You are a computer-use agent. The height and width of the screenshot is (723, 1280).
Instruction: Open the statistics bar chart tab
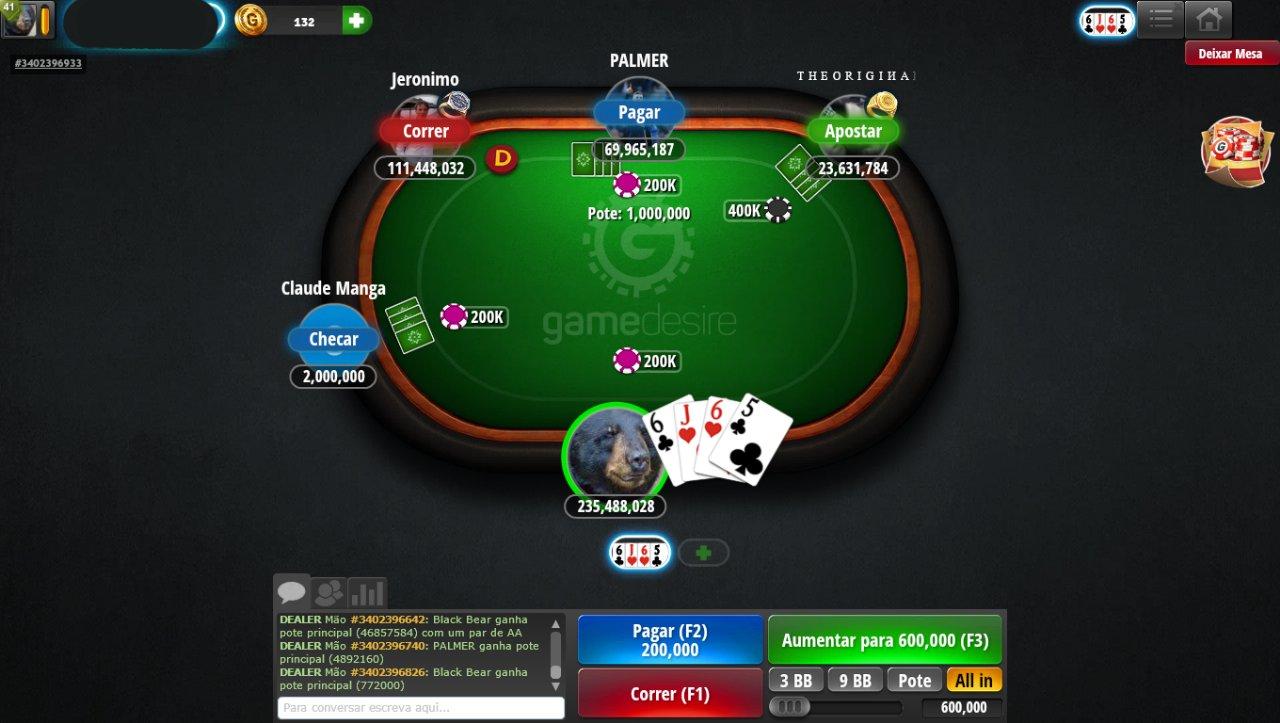[x=367, y=593]
